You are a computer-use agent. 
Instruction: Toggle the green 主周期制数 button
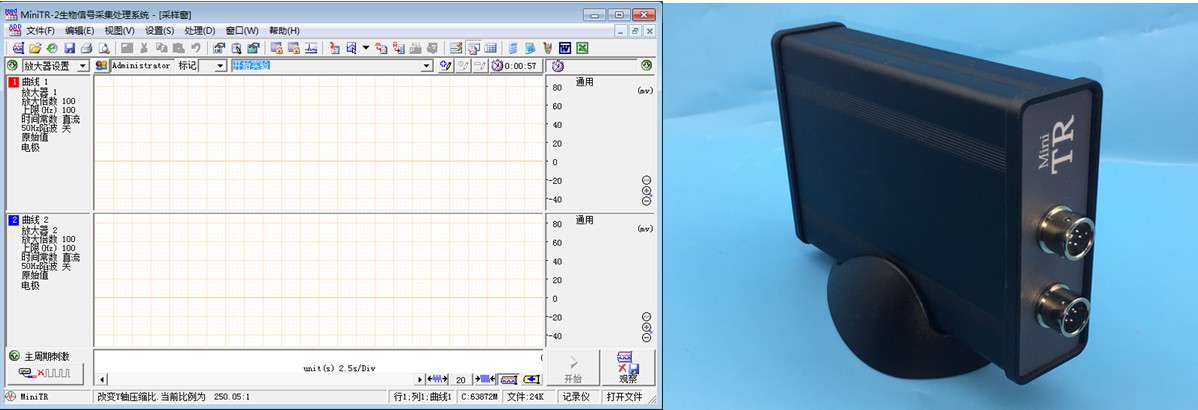(x=14, y=356)
